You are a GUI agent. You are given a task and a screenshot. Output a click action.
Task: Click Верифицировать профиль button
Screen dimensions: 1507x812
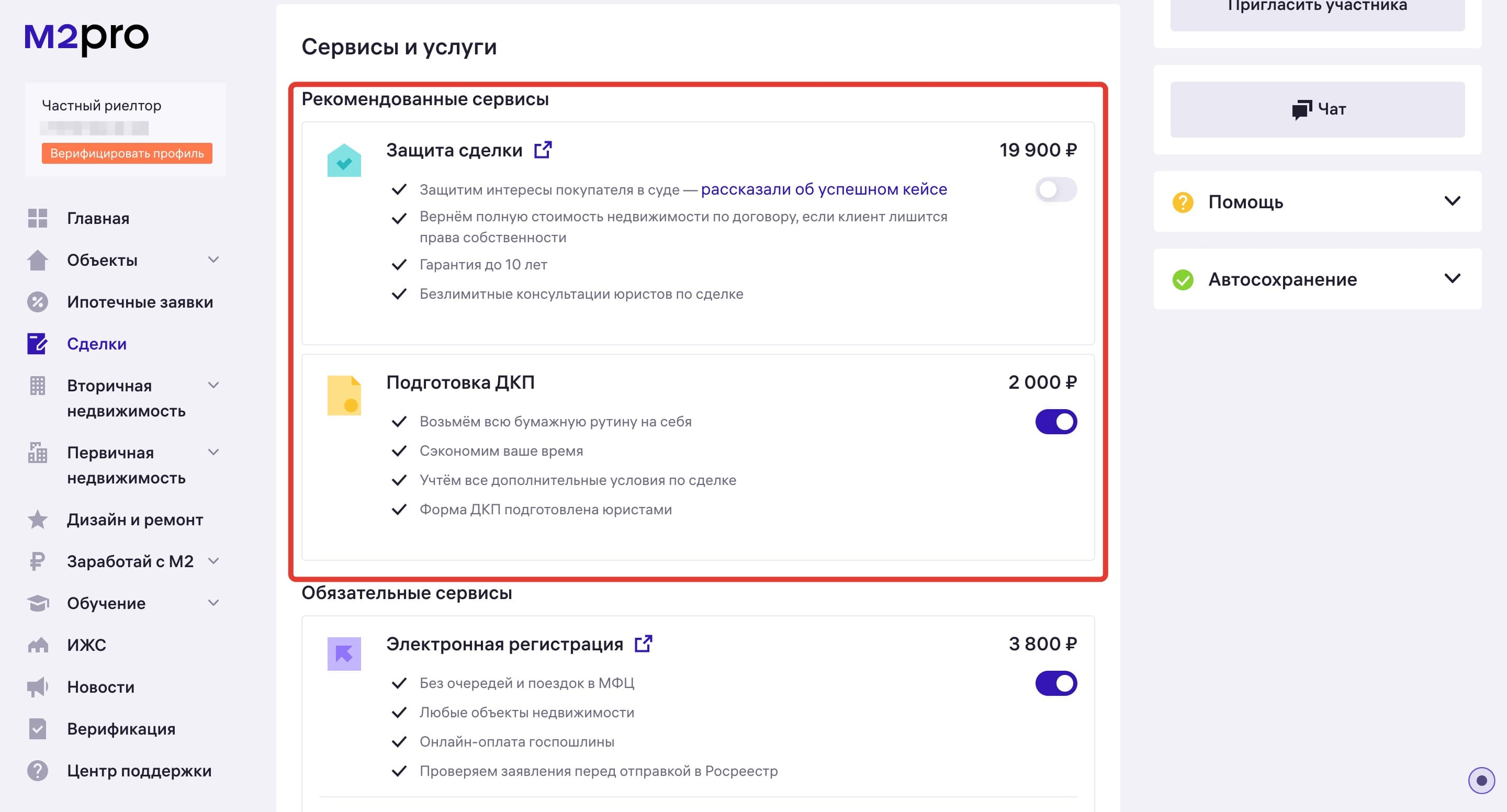(127, 153)
